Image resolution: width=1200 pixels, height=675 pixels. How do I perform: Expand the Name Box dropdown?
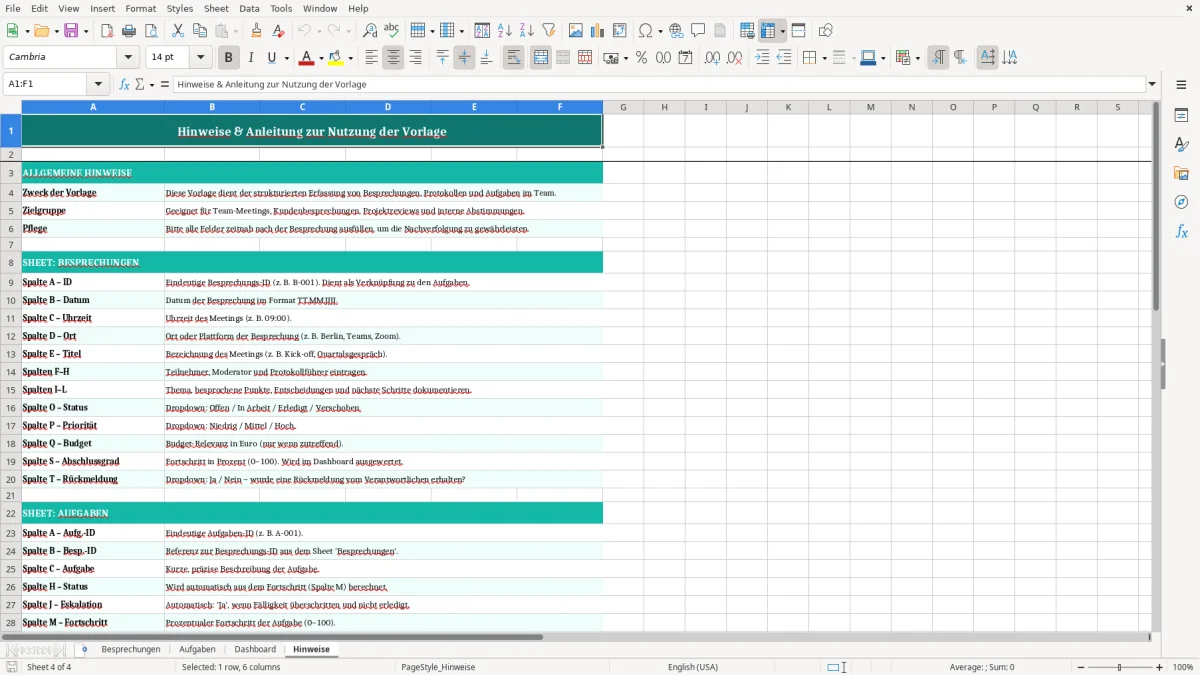coord(98,84)
